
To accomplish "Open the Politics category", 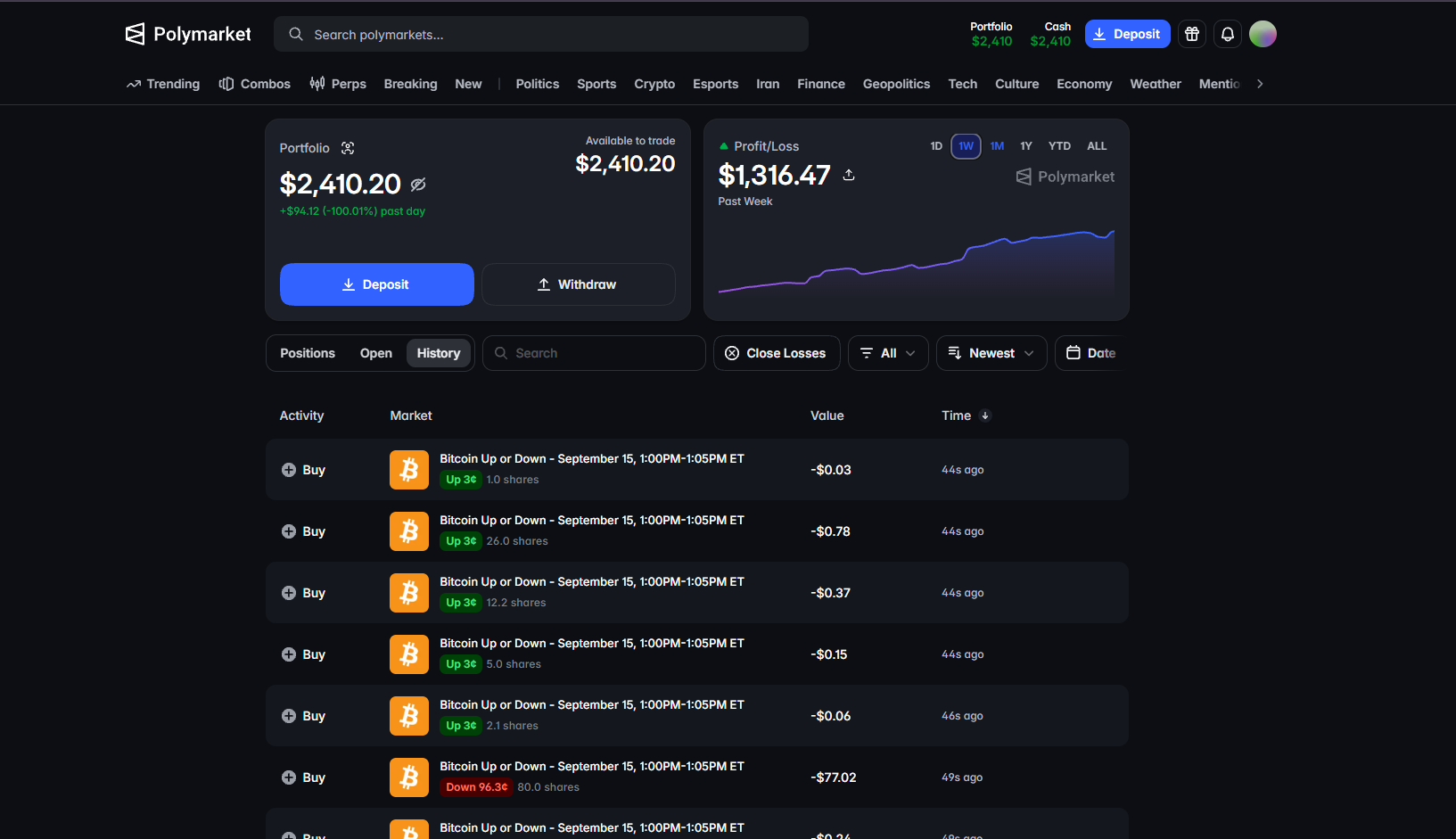I will click(x=538, y=84).
